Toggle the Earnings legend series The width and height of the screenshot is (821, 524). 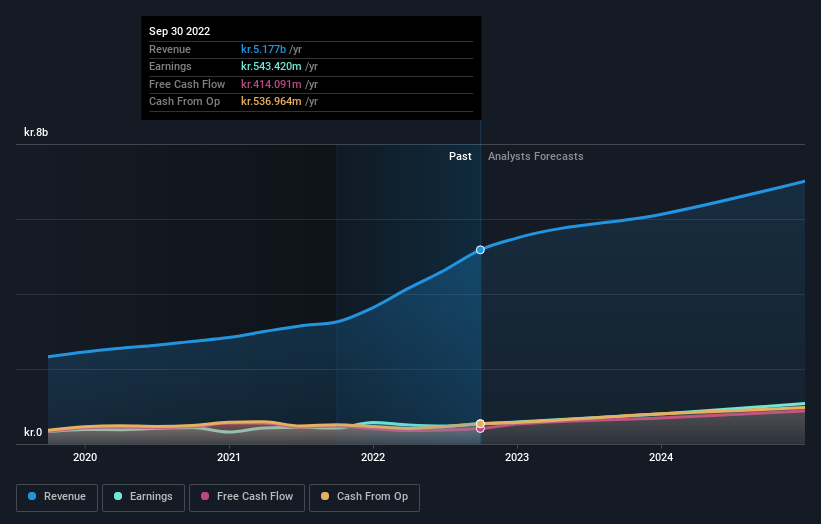(143, 497)
